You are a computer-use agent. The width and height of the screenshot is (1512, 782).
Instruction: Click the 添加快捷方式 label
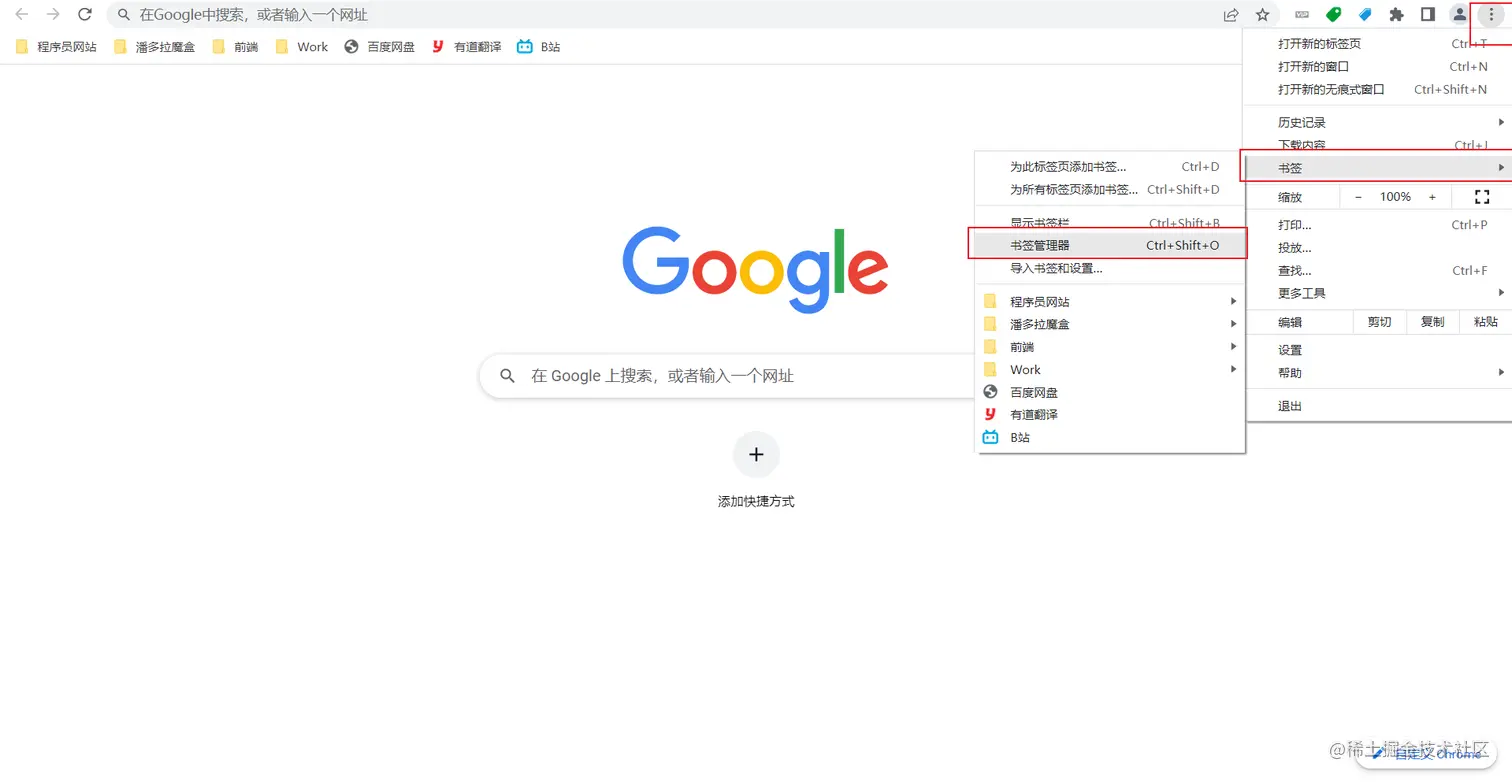click(x=756, y=502)
